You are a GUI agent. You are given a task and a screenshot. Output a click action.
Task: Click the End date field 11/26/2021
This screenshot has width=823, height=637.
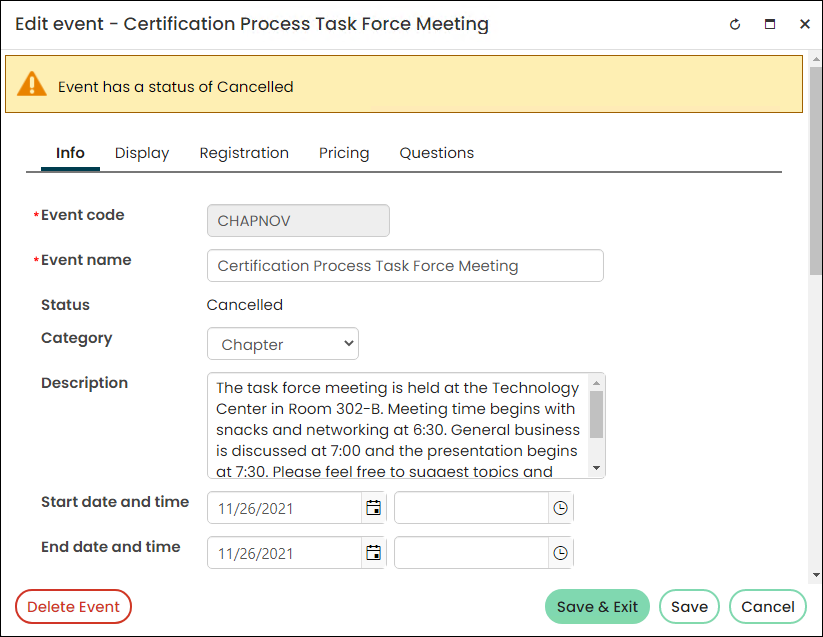click(x=284, y=553)
